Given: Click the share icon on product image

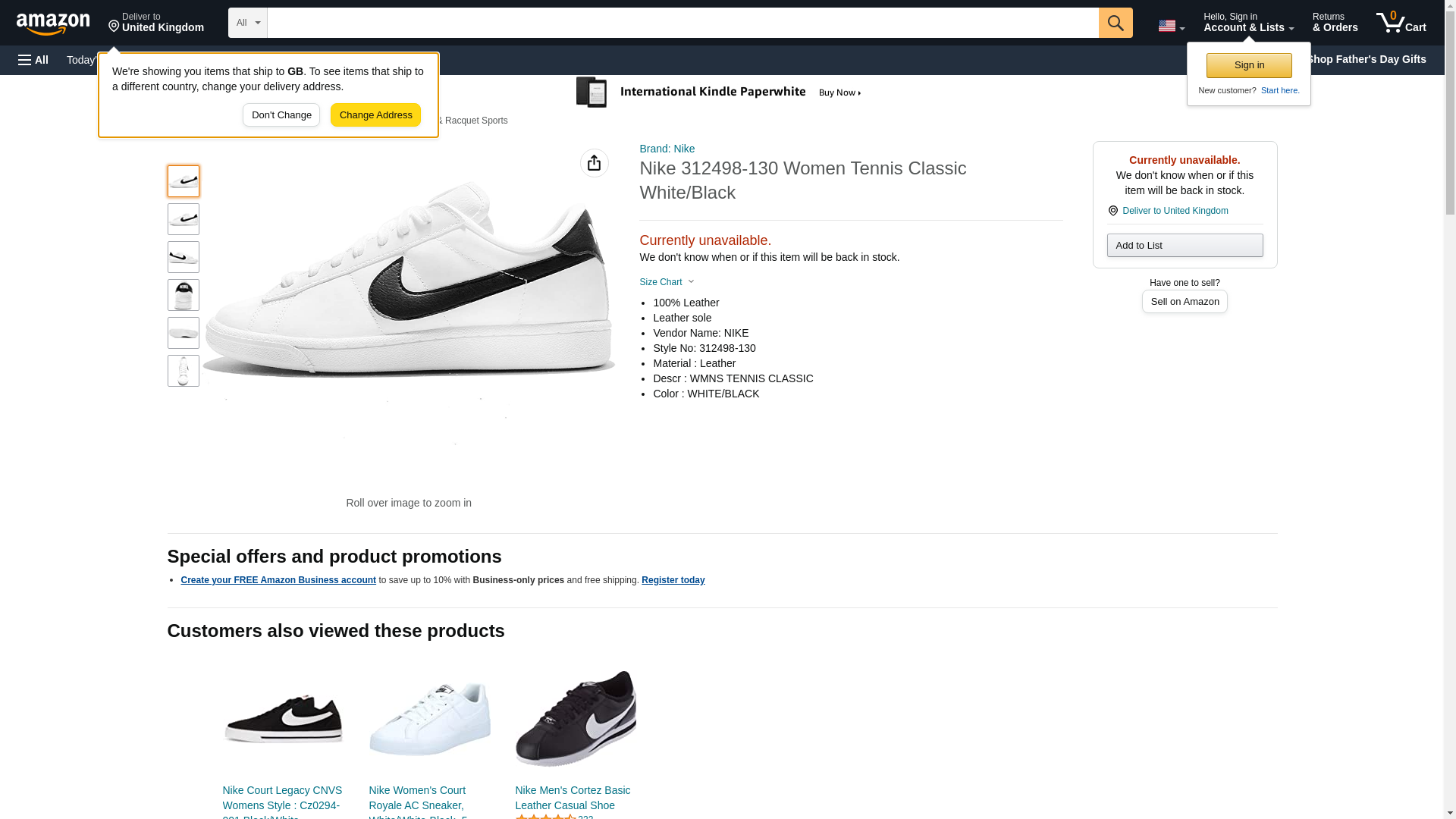Looking at the screenshot, I should [x=594, y=163].
